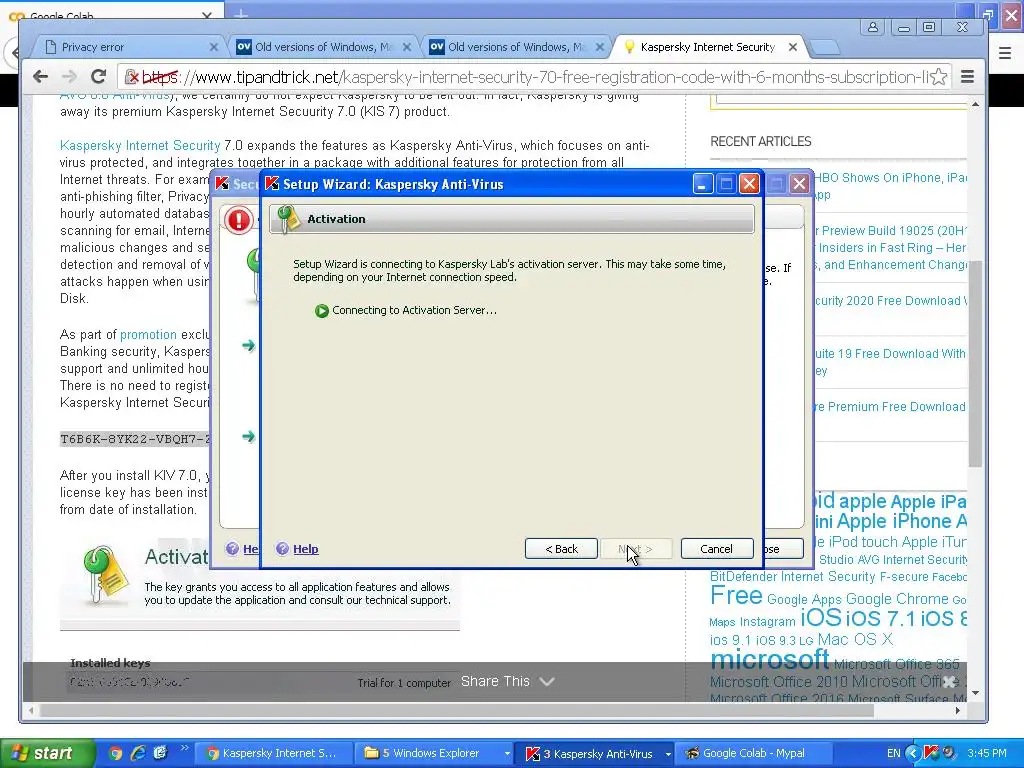Click the Installed keys label
1024x768 pixels.
click(110, 663)
